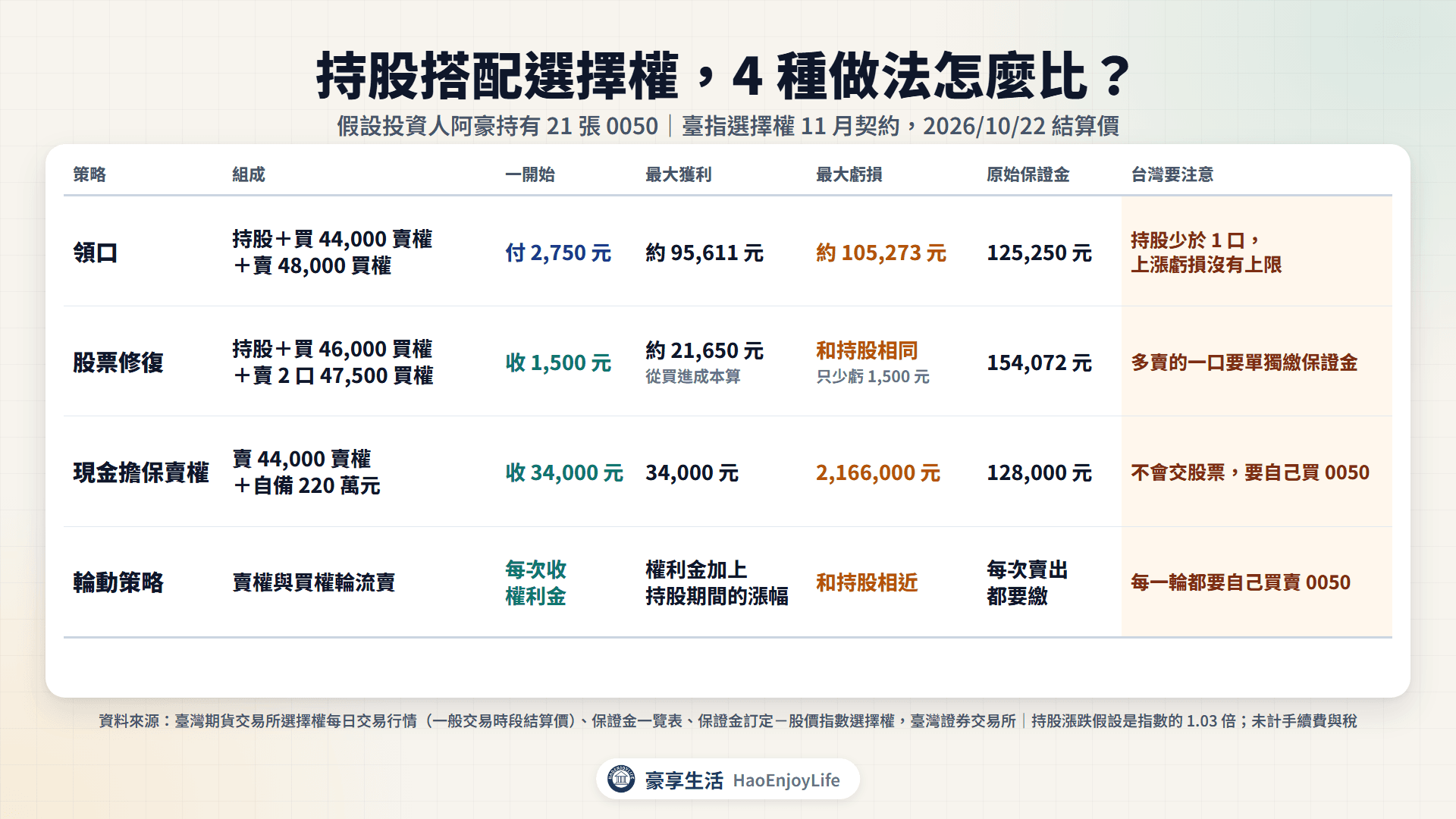Select the 領口 strategy row label
This screenshot has width=1456, height=819.
96,253
